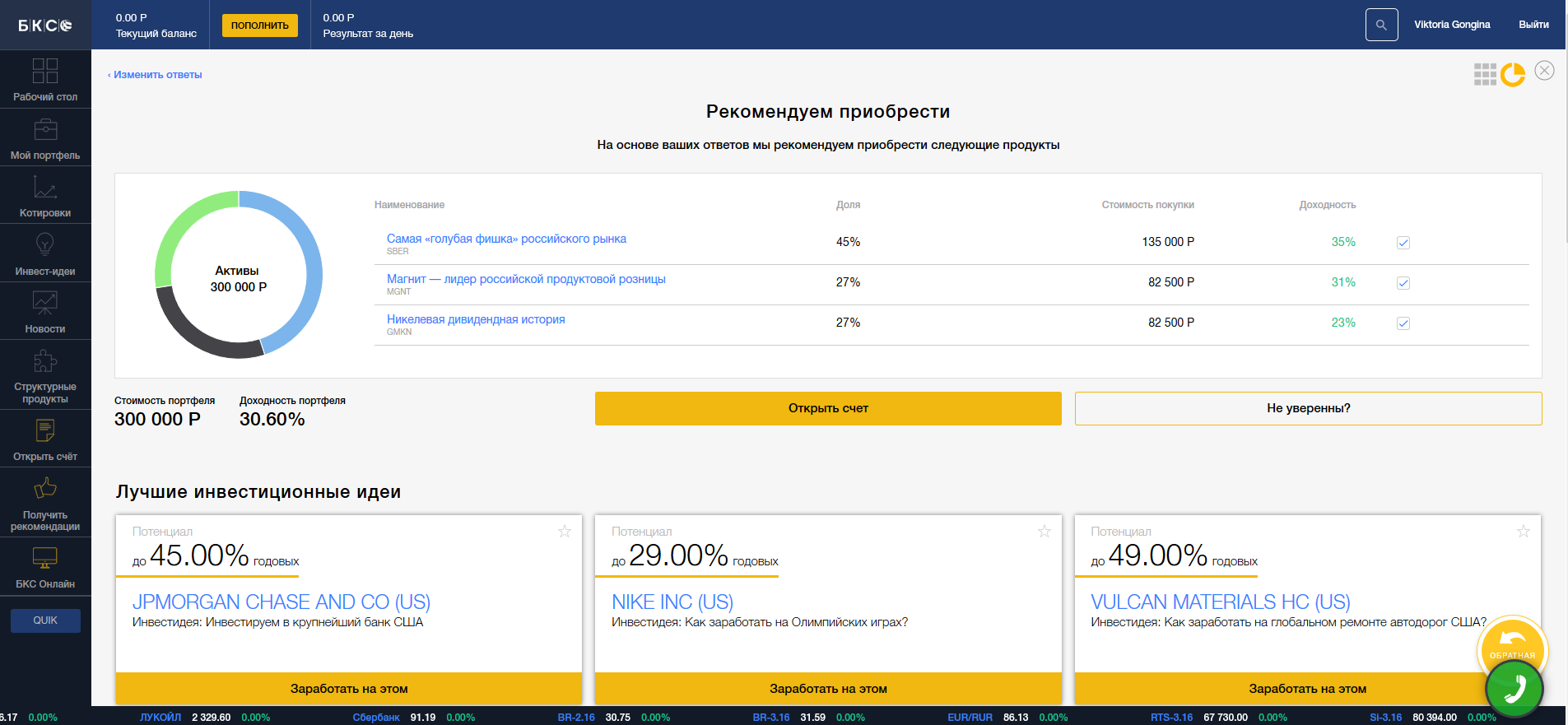This screenshot has width=1568, height=725.
Task: Click Заработать на этом under Vulcan Materials
Action: tap(1307, 689)
